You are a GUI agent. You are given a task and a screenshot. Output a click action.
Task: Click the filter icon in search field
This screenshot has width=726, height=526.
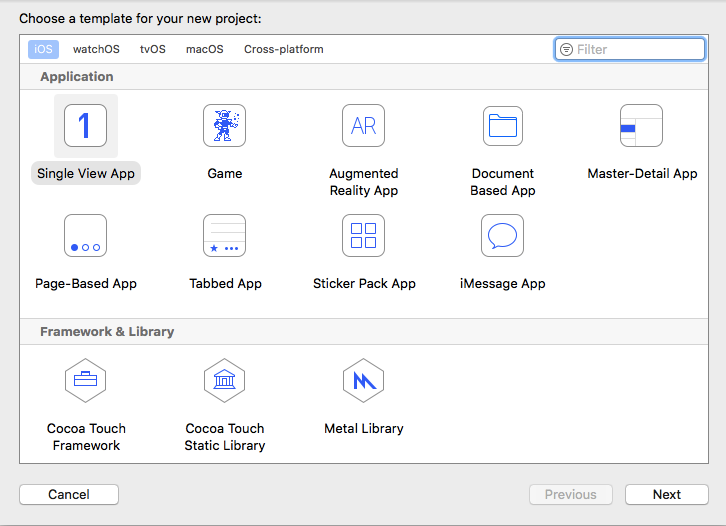[566, 49]
